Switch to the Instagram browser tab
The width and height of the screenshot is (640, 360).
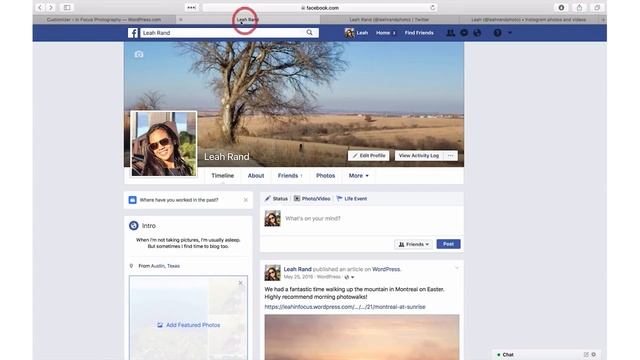529,20
